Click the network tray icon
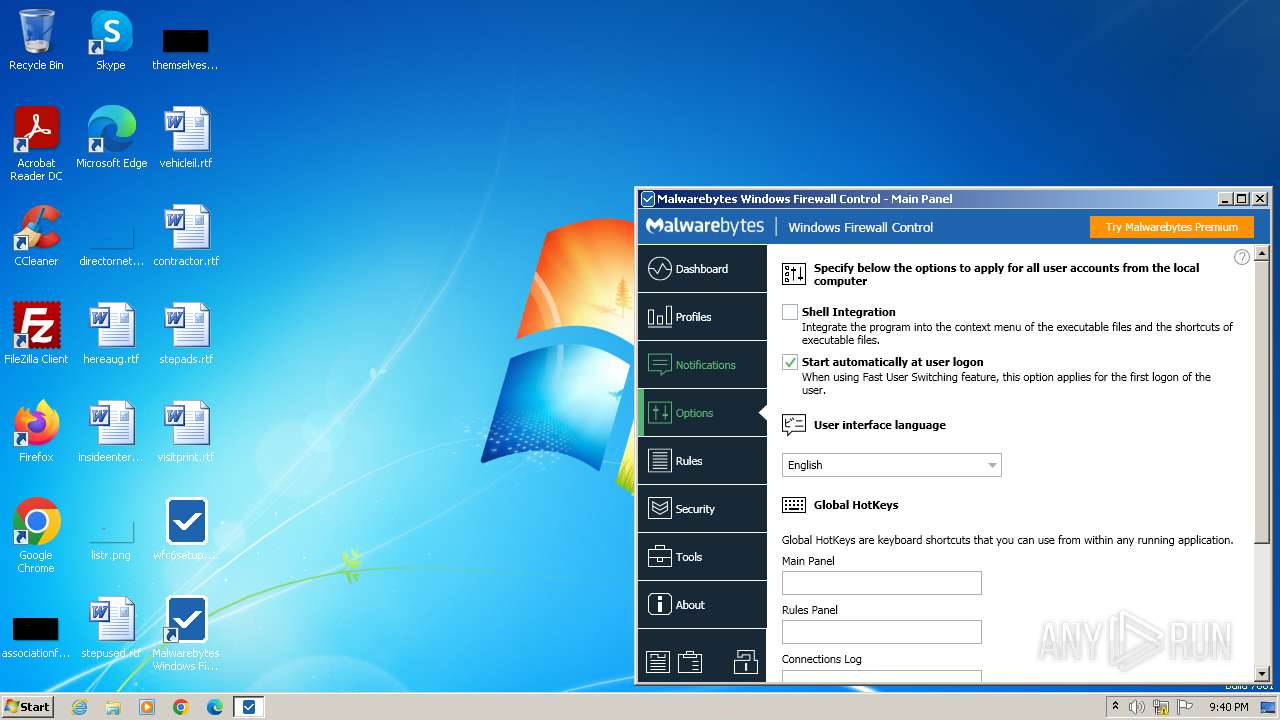This screenshot has height=720, width=1280. click(1161, 707)
